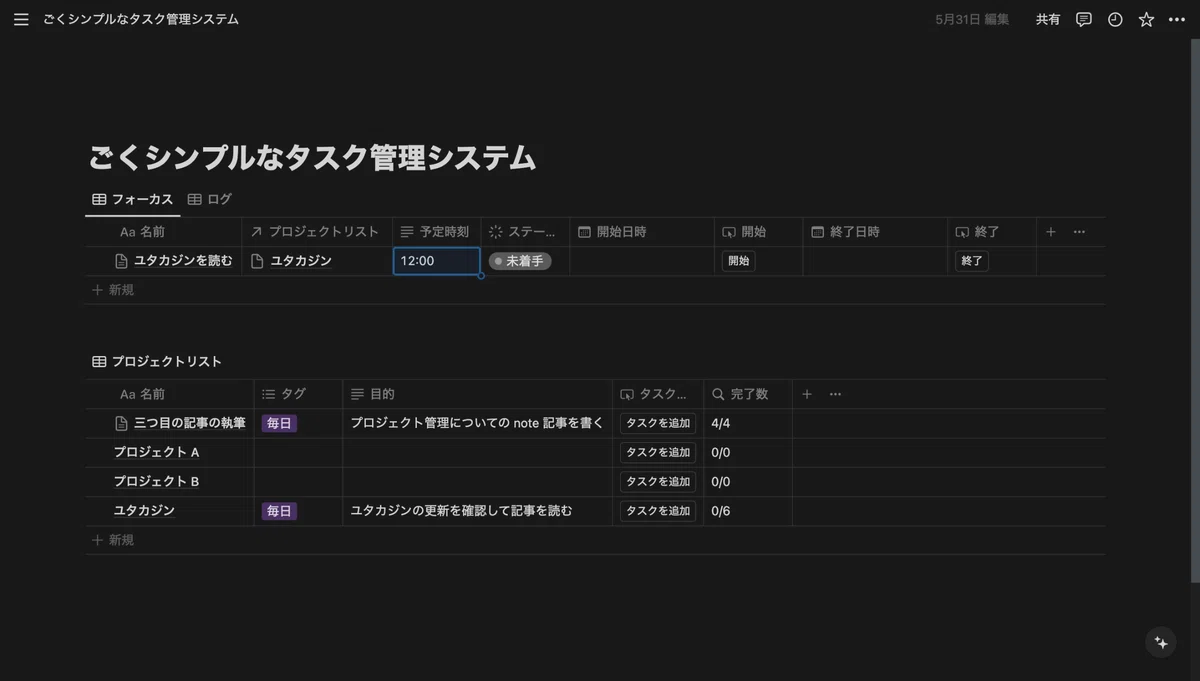Click the 開始 button column header

coord(758,232)
